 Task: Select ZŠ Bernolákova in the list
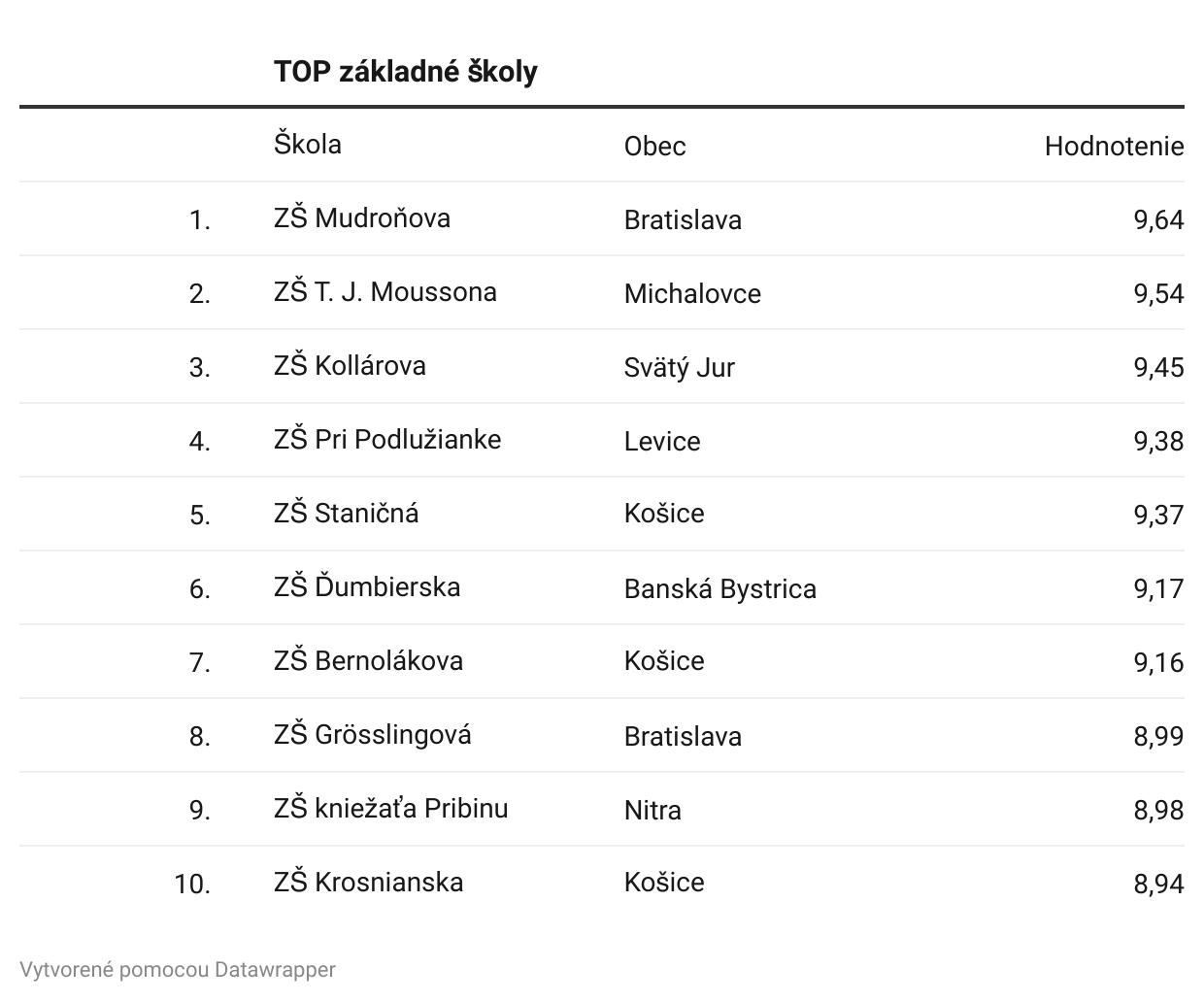click(x=368, y=661)
